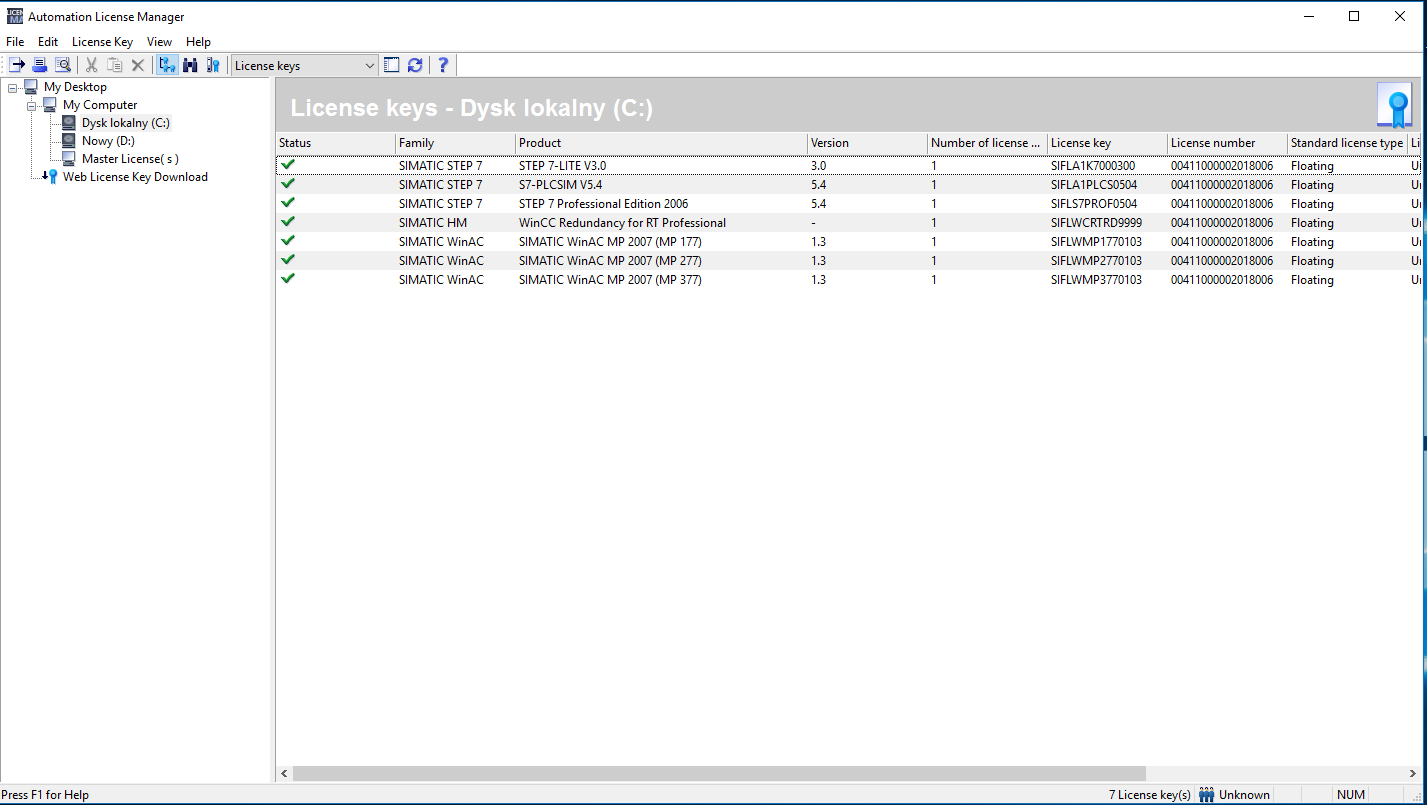Open the Help menu

click(198, 42)
